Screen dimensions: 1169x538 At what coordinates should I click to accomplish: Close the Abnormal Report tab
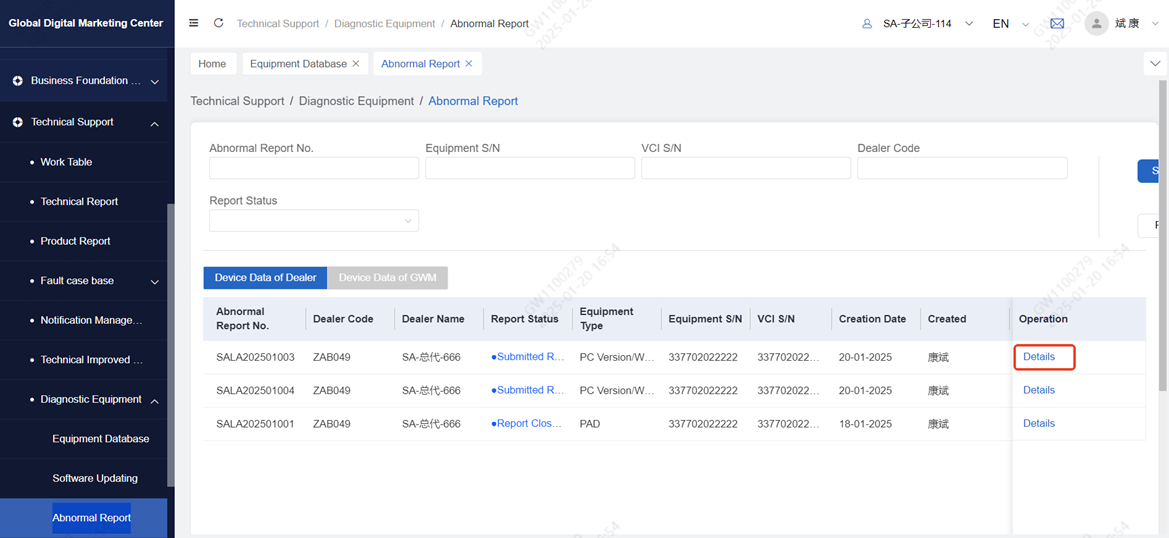click(469, 64)
